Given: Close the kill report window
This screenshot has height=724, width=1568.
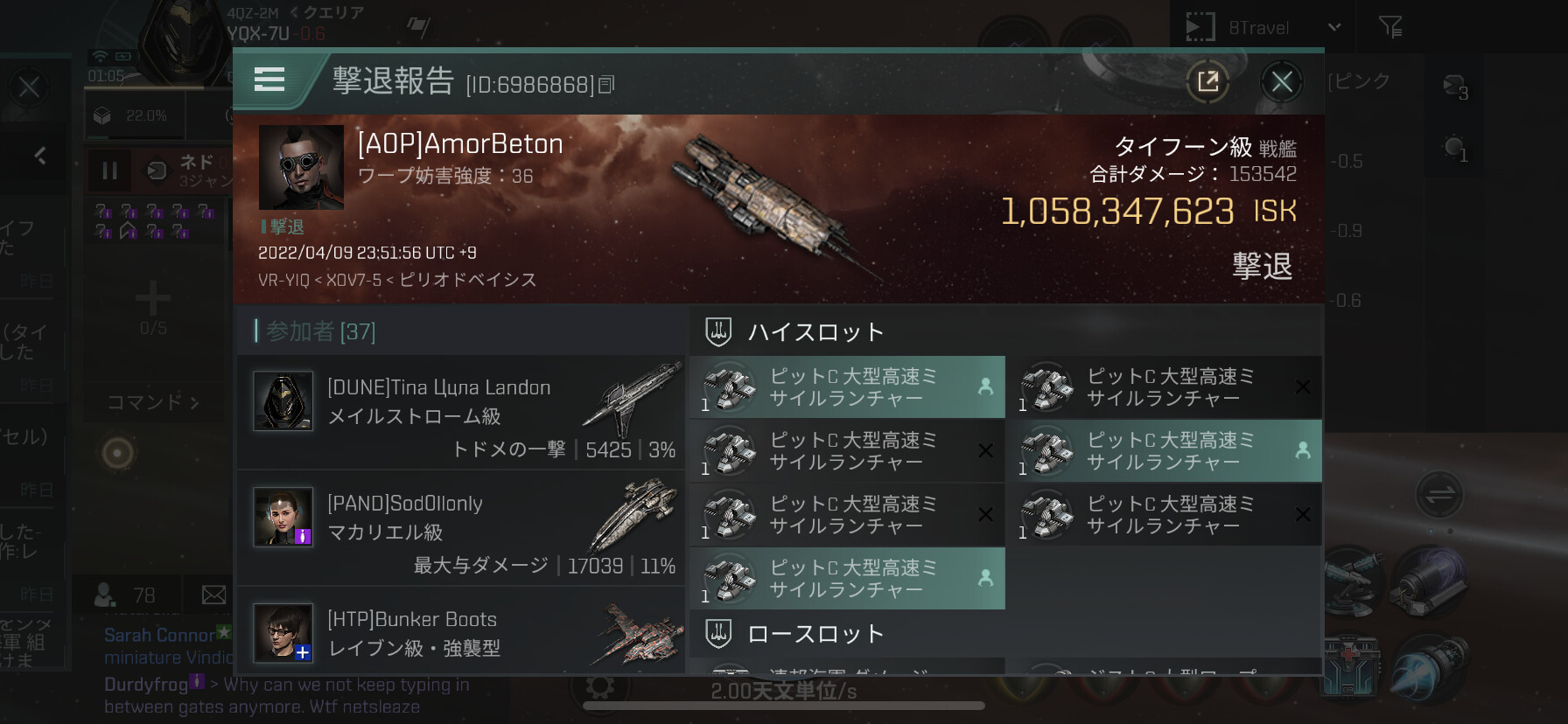Looking at the screenshot, I should [1282, 82].
